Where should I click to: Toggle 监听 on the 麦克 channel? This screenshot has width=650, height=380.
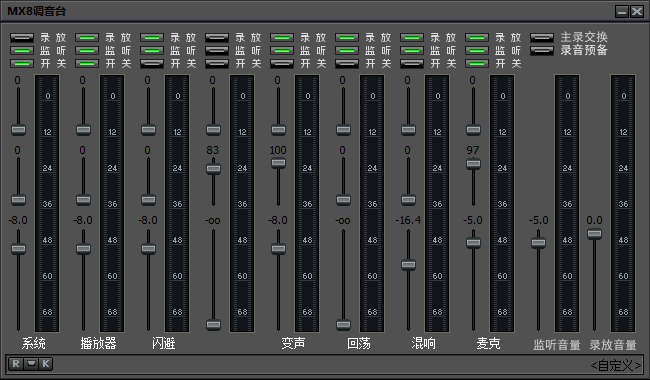click(x=477, y=51)
